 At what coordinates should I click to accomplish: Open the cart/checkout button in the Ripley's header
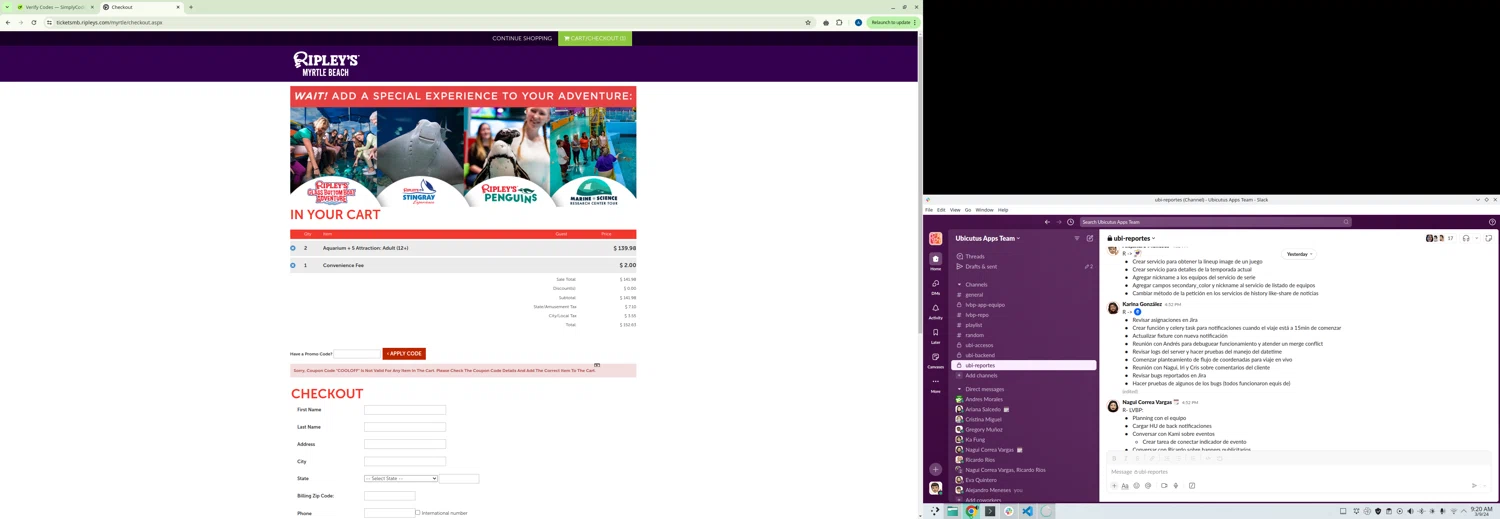click(595, 38)
